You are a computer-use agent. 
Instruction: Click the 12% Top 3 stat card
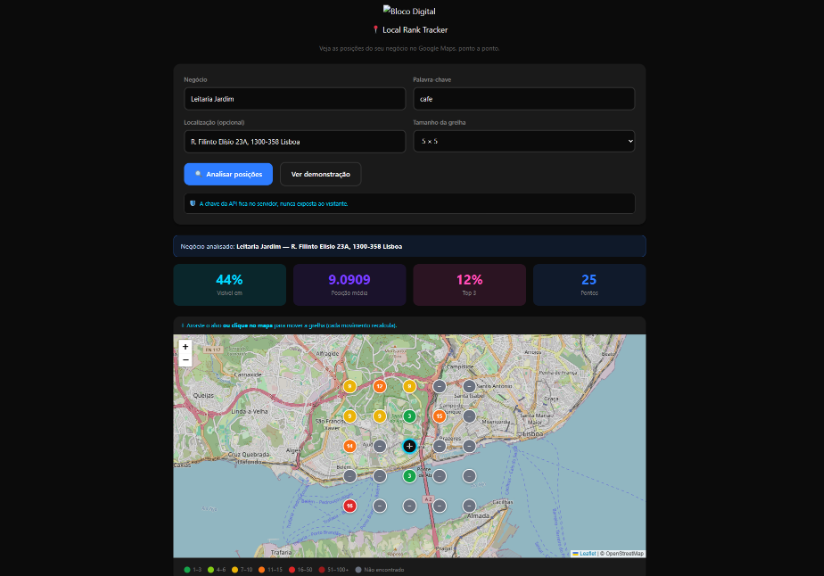[469, 285]
